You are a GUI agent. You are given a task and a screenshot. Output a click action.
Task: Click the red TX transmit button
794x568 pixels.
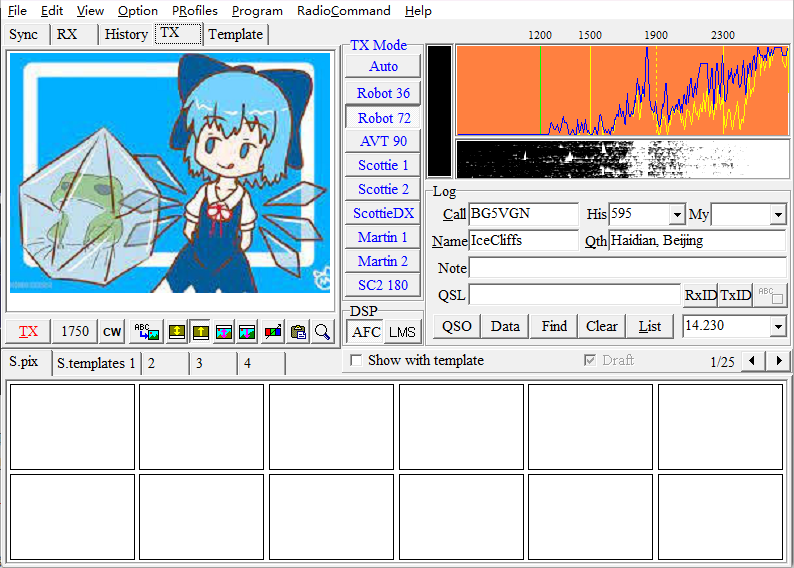[28, 332]
